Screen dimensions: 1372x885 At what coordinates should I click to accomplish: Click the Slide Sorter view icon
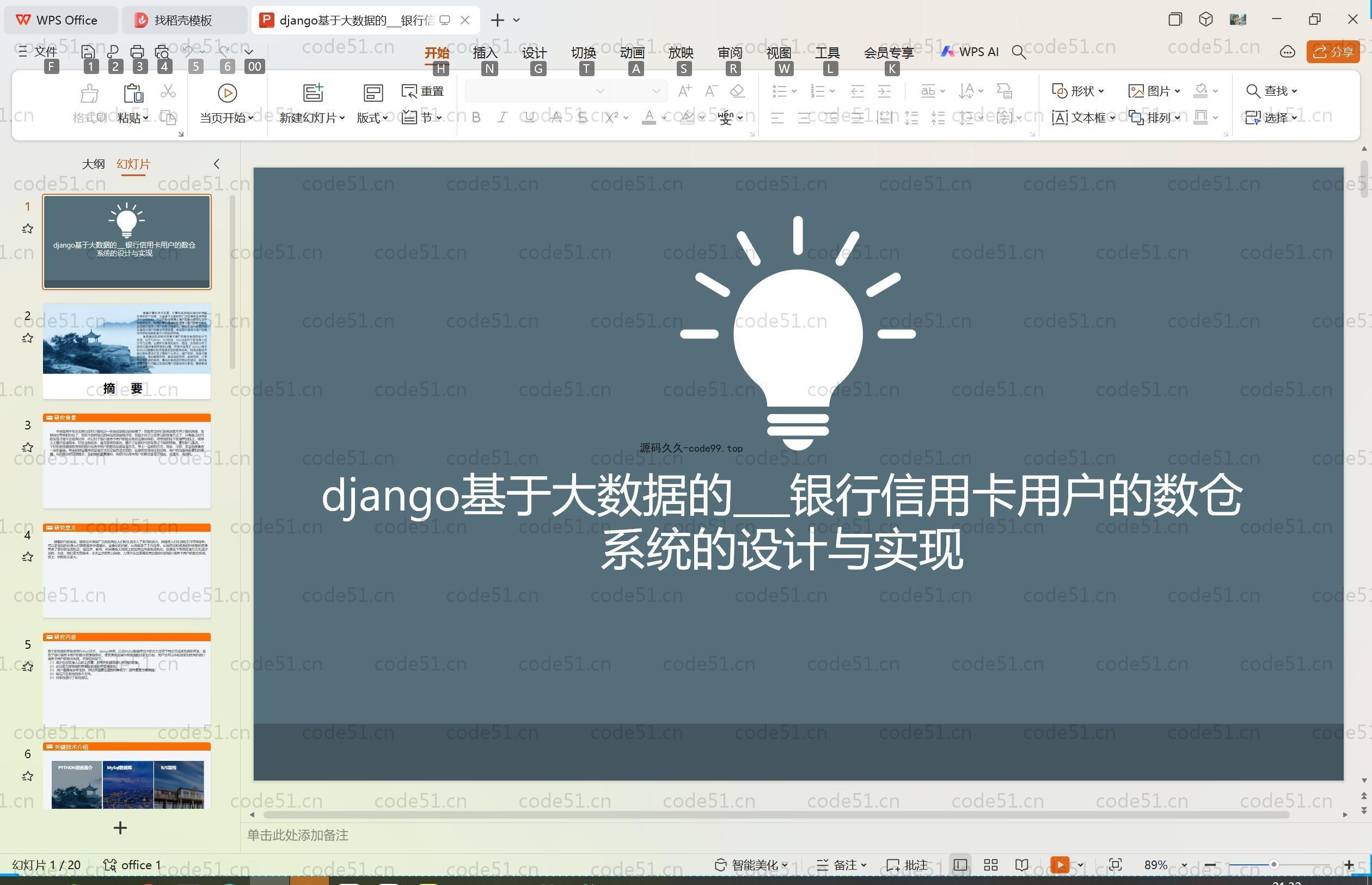(990, 865)
